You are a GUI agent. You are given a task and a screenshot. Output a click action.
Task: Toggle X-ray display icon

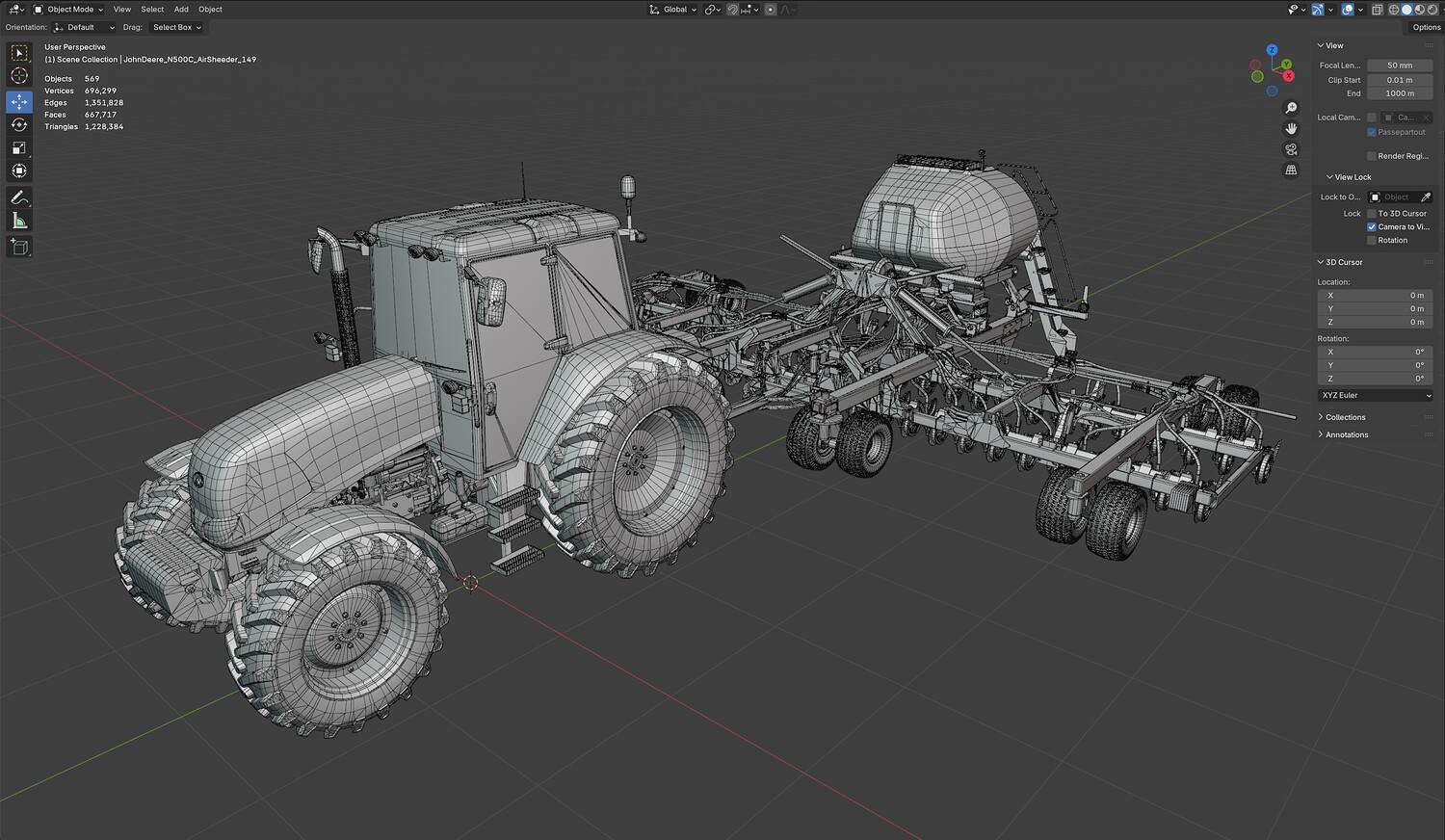[1378, 10]
